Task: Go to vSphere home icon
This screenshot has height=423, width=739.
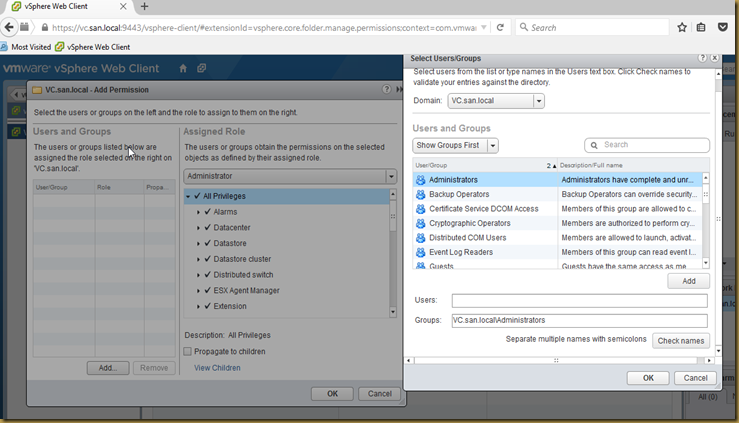Action: point(183,69)
